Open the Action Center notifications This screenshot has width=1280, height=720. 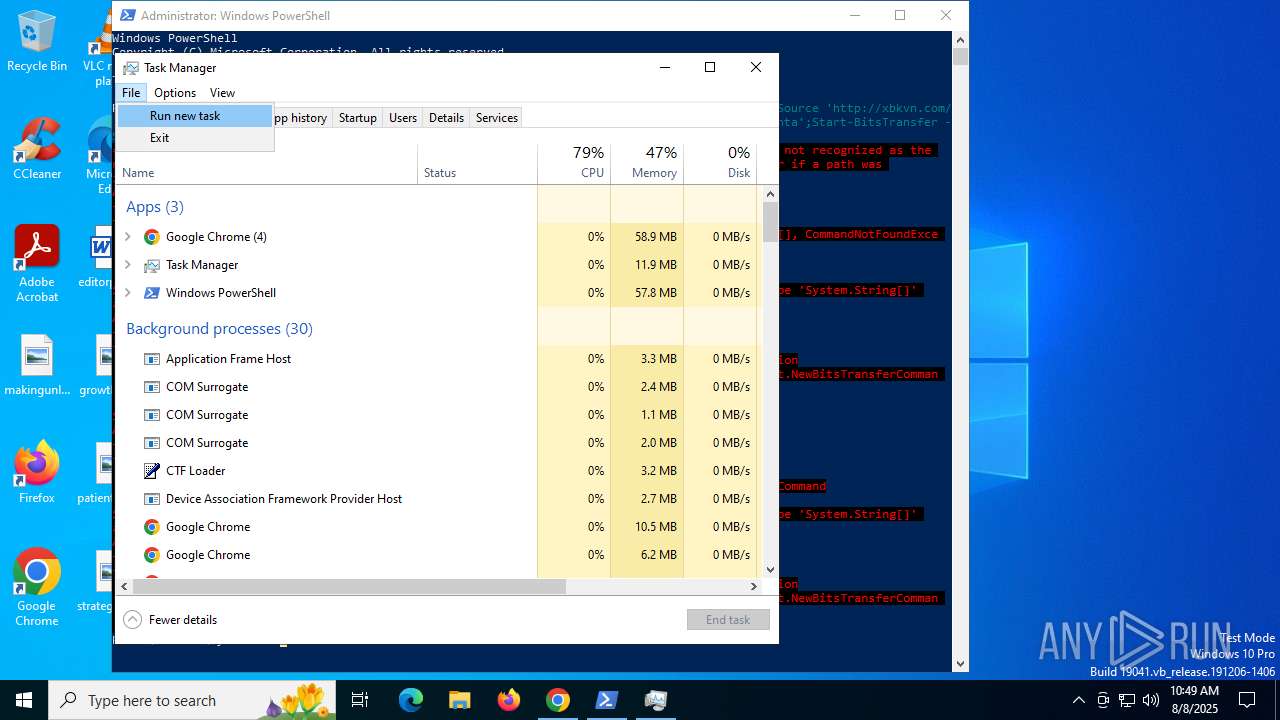pos(1247,700)
